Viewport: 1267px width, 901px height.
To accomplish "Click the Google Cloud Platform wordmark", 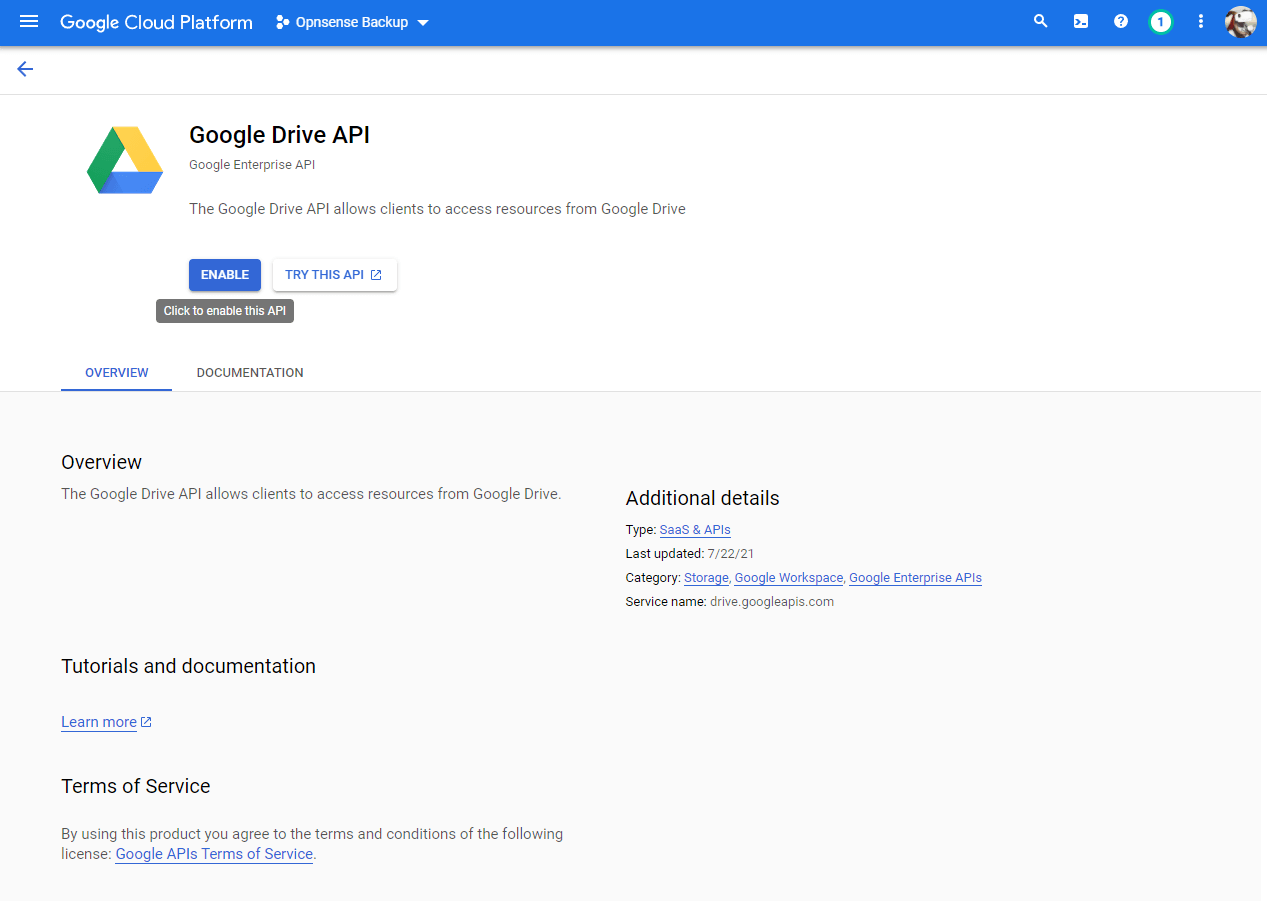I will coord(156,22).
